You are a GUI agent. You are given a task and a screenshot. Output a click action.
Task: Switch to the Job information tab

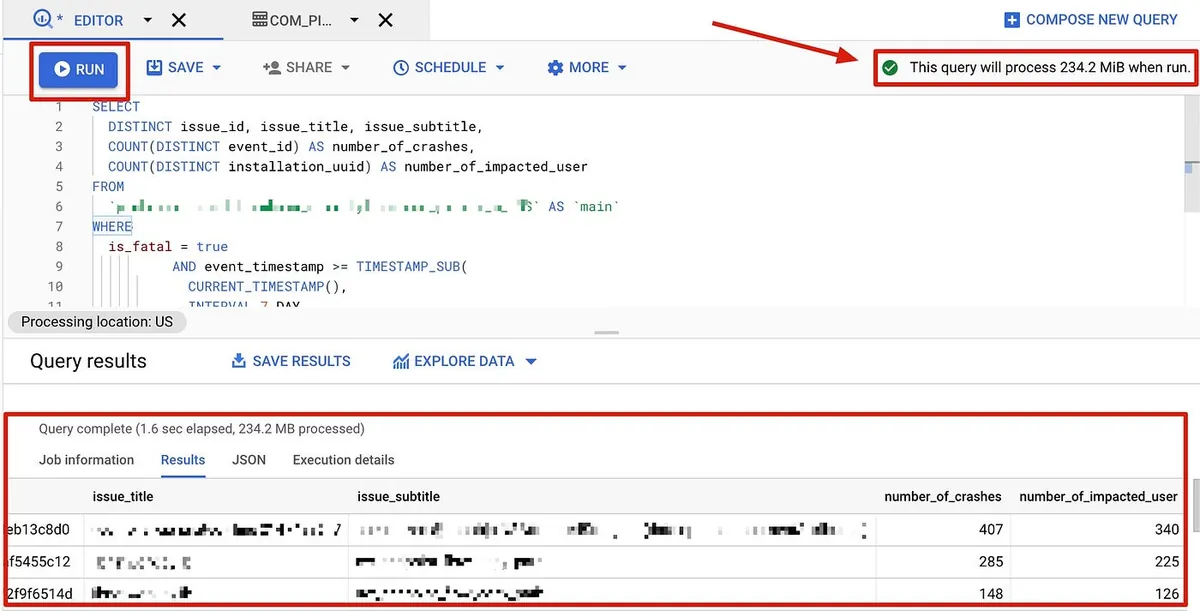coord(86,460)
